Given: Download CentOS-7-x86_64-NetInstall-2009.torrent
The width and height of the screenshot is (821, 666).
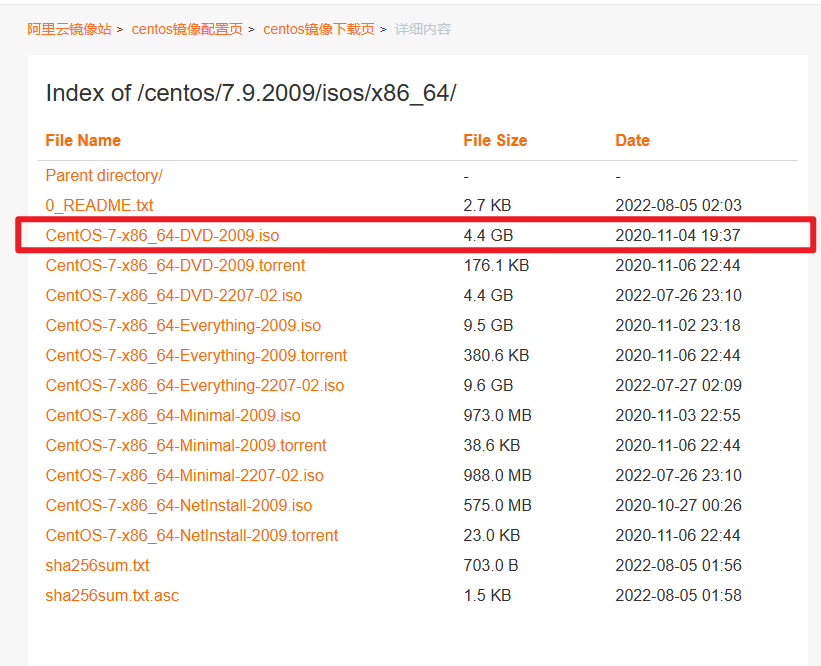Looking at the screenshot, I should point(192,536).
